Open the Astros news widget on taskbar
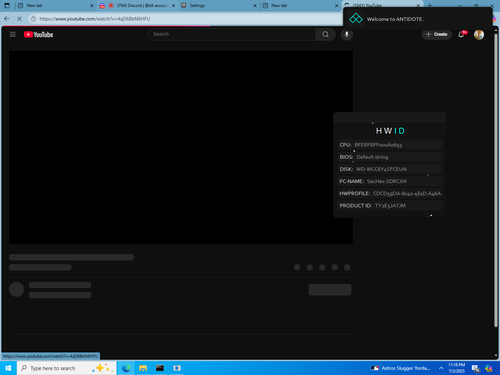The image size is (500, 375). pos(401,368)
